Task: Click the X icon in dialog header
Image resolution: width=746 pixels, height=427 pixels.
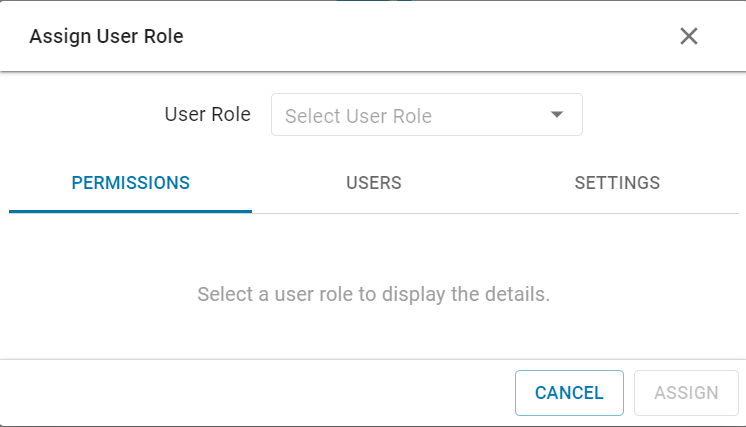Action: tap(689, 37)
